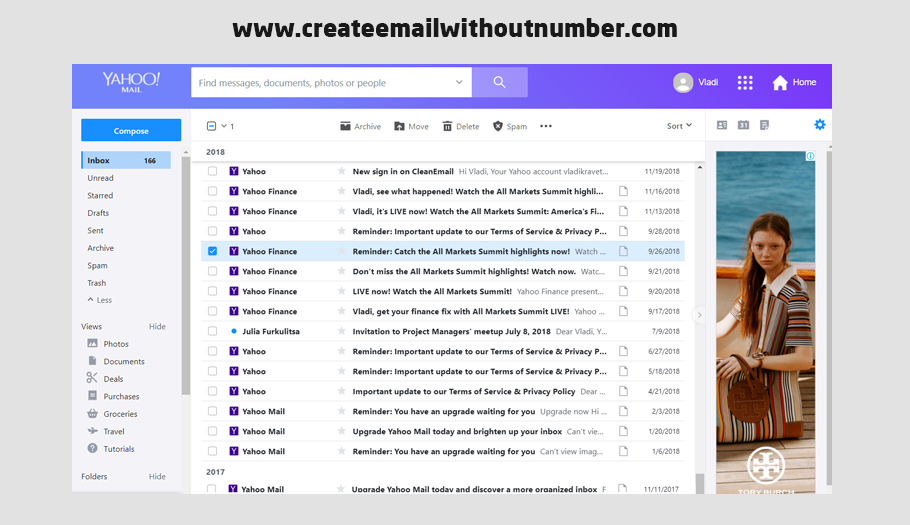
Task: Click the Travel airplane icon
Action: [x=92, y=431]
